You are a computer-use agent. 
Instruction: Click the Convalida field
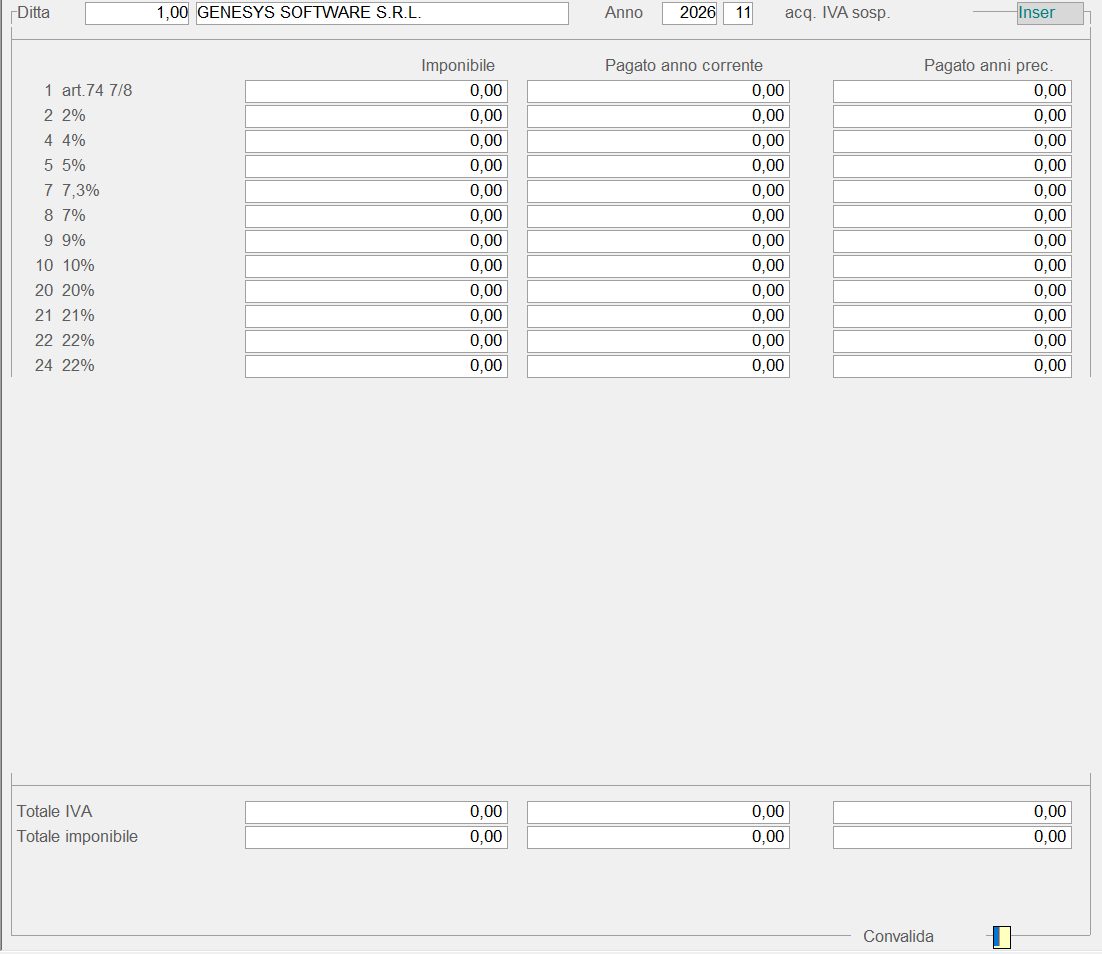[x=1001, y=937]
